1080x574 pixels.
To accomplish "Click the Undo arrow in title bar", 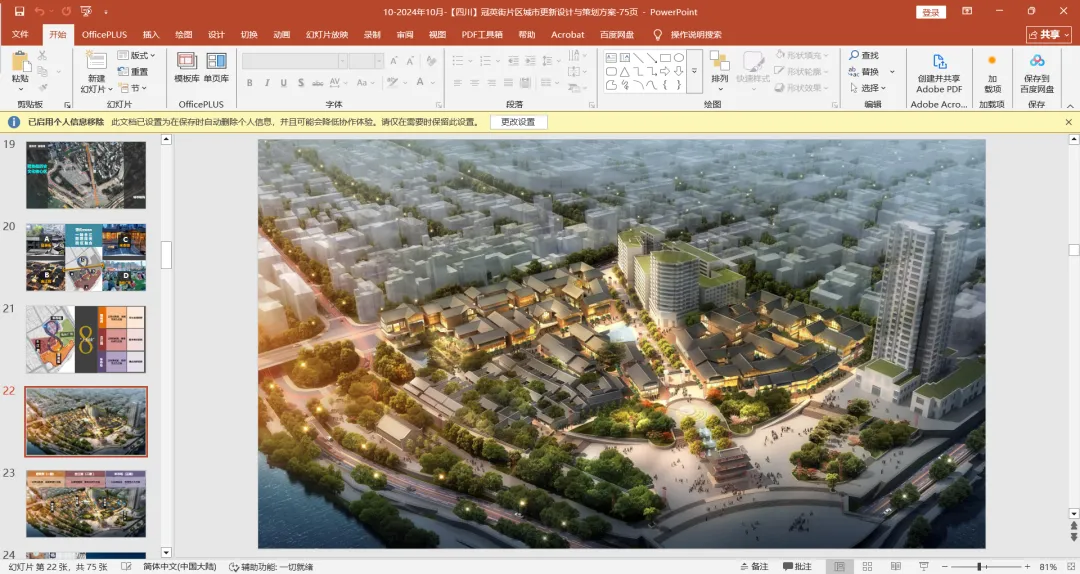I will tap(39, 12).
